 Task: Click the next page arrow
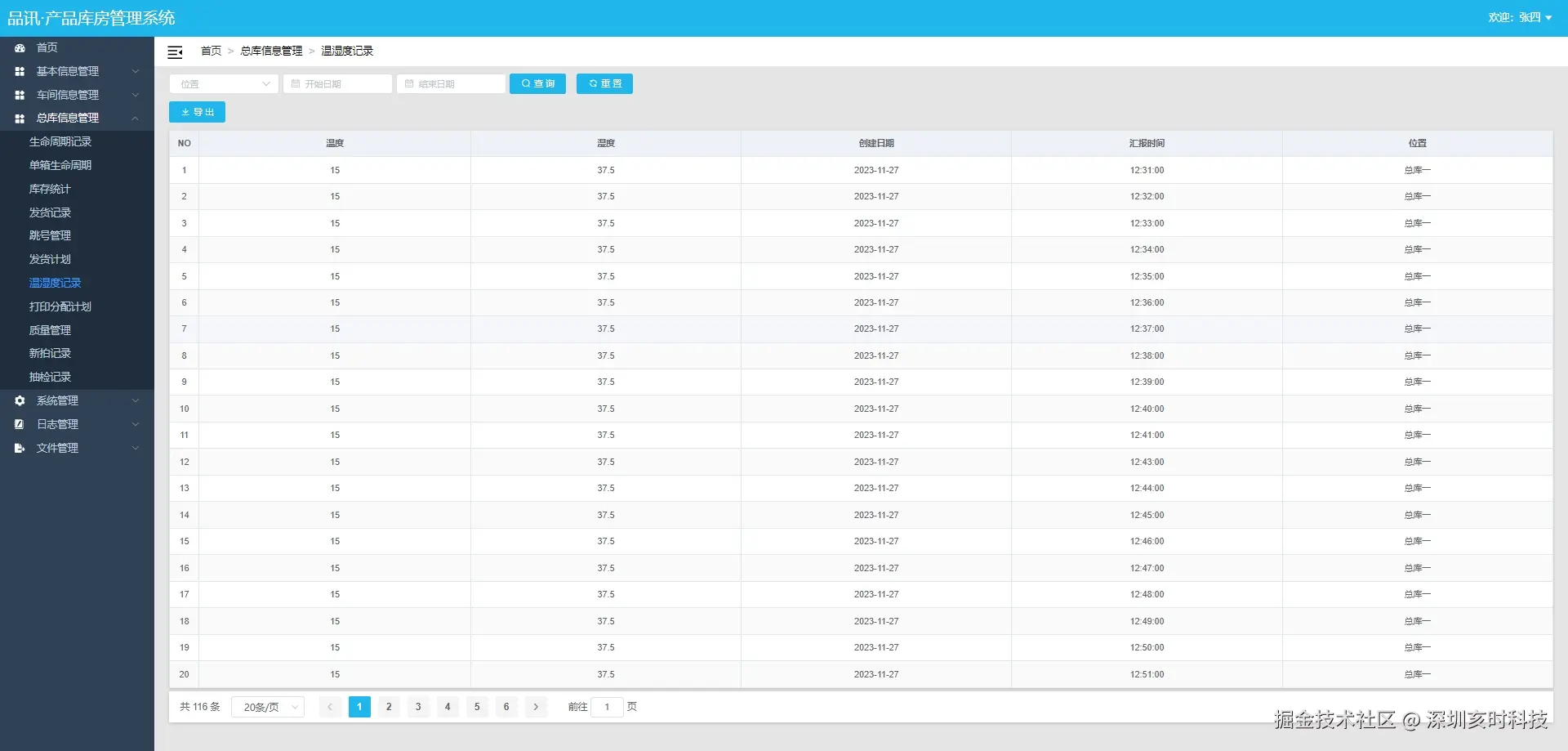[536, 707]
